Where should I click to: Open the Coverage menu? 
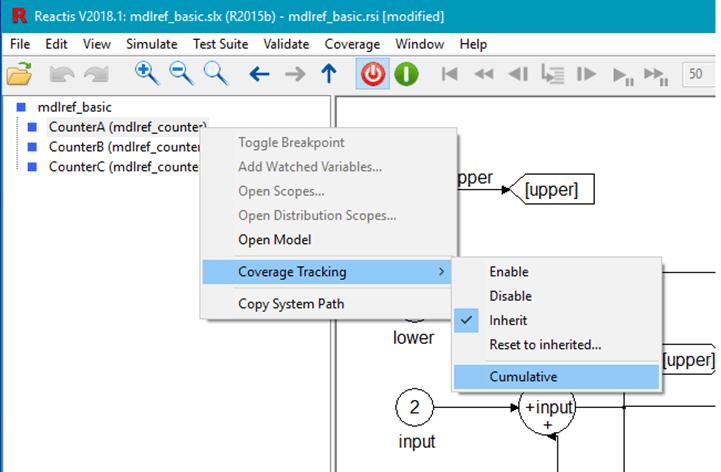coord(352,44)
